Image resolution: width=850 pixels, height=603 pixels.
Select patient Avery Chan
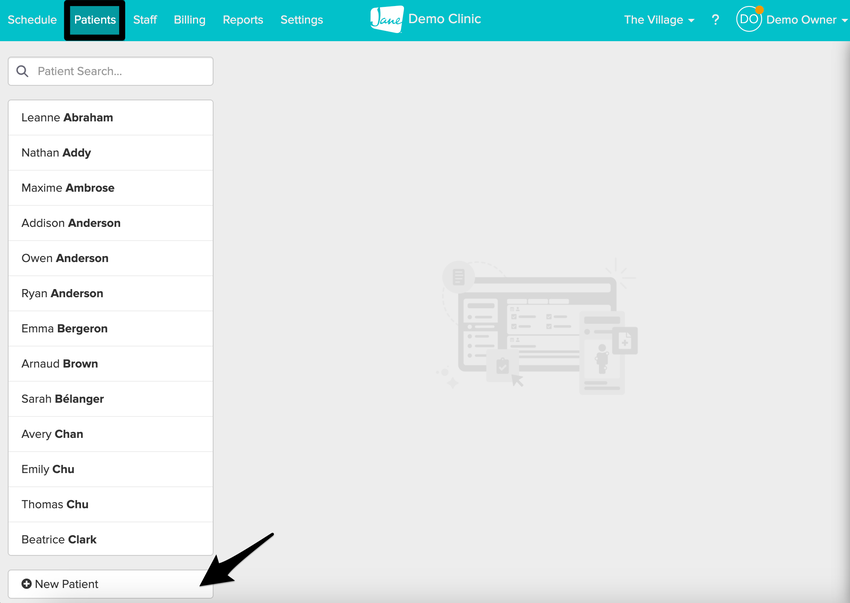(x=111, y=434)
